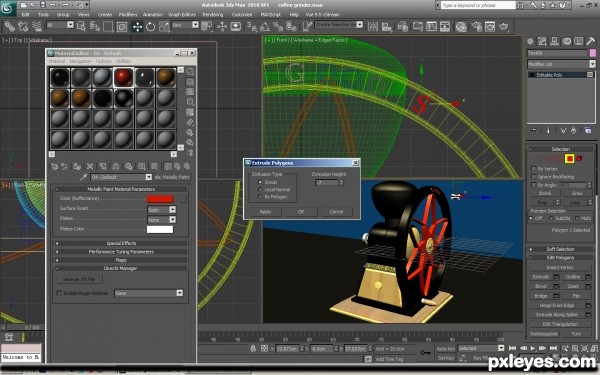Expand the Performance Tuning Parameters rollout

point(121,252)
